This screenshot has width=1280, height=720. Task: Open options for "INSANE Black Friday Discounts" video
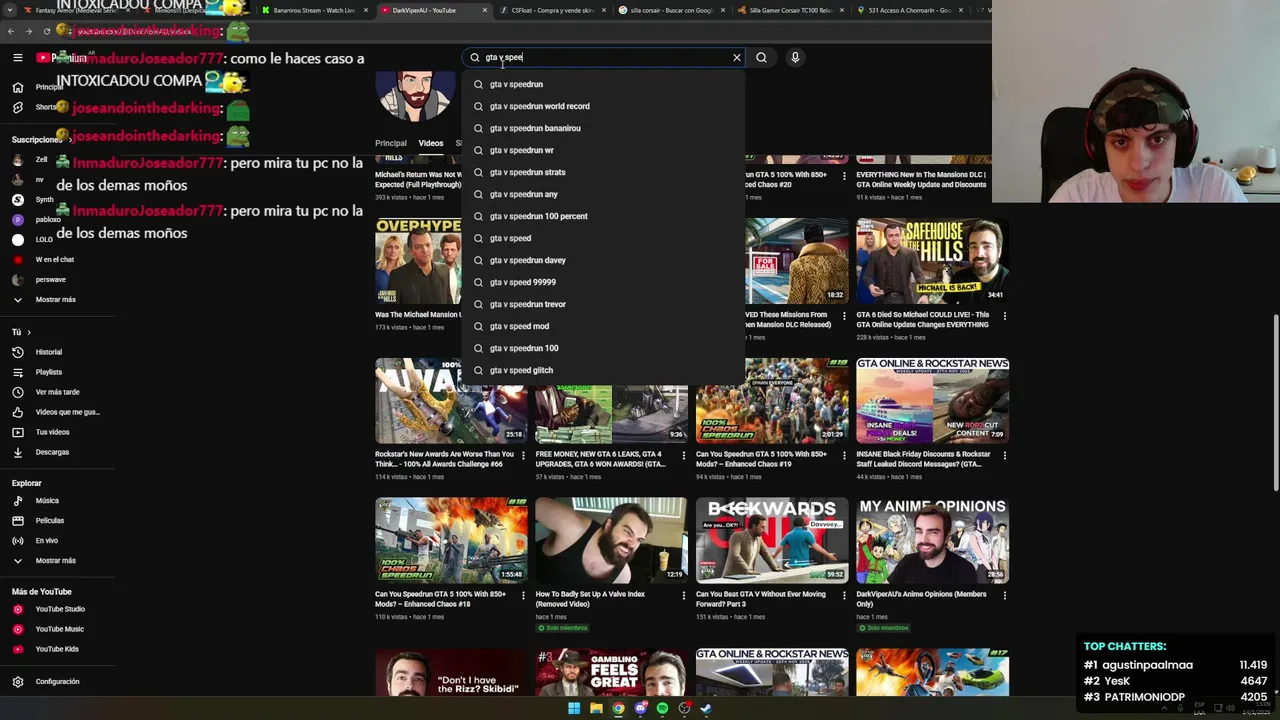tap(1004, 456)
